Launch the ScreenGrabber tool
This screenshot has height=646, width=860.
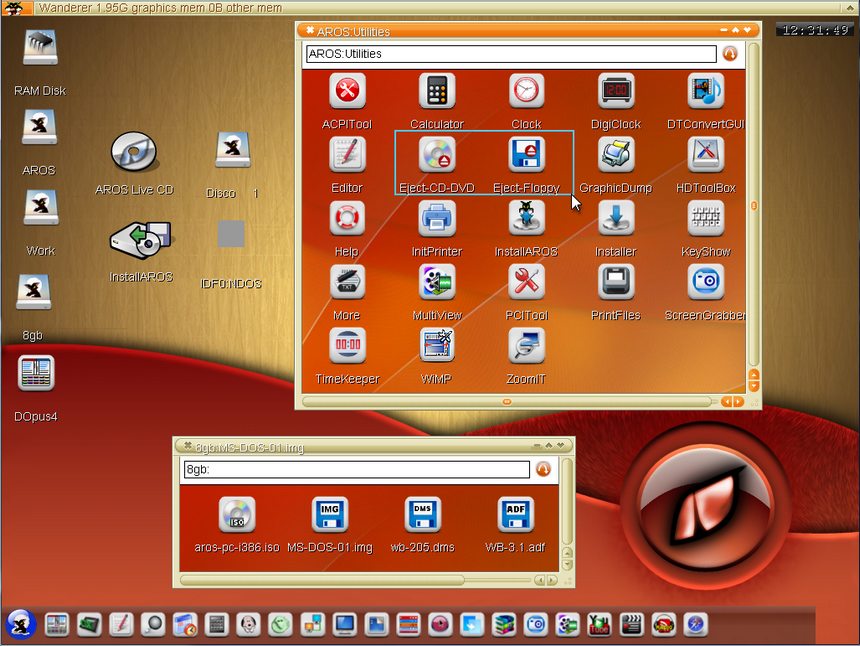click(x=706, y=283)
